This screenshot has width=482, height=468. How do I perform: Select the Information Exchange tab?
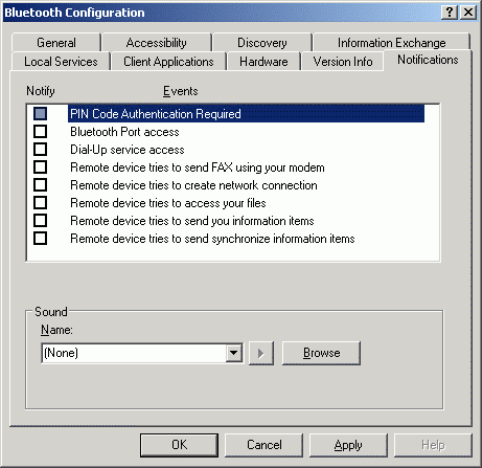(392, 43)
